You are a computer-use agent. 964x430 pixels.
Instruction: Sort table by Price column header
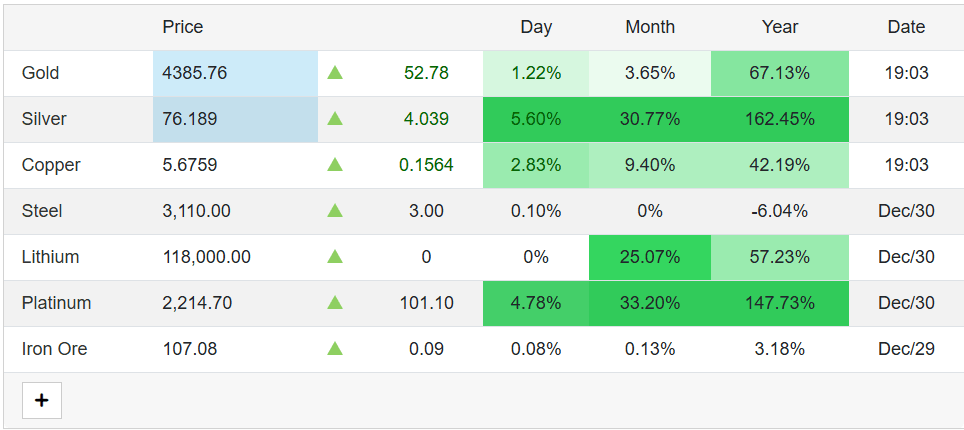tap(183, 27)
